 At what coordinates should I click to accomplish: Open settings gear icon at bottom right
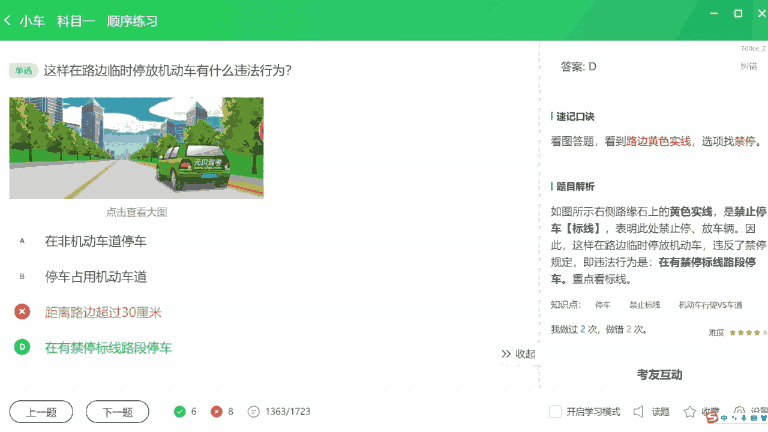coord(740,410)
